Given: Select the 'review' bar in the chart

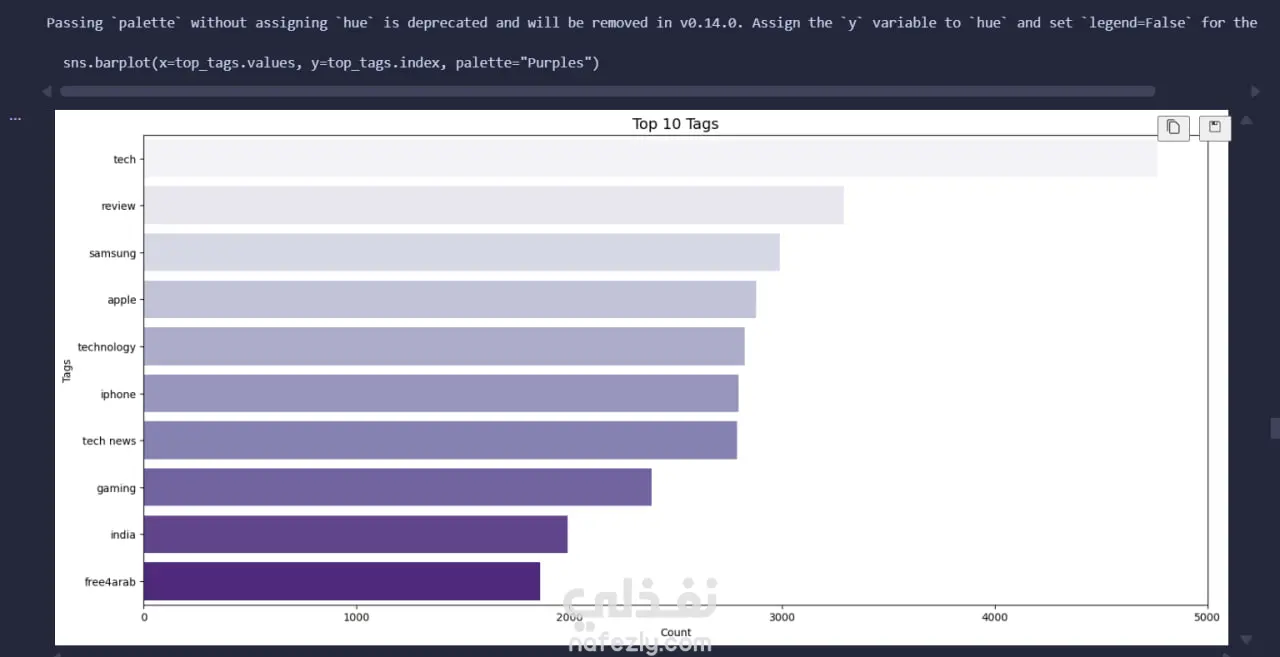Looking at the screenshot, I should point(494,206).
